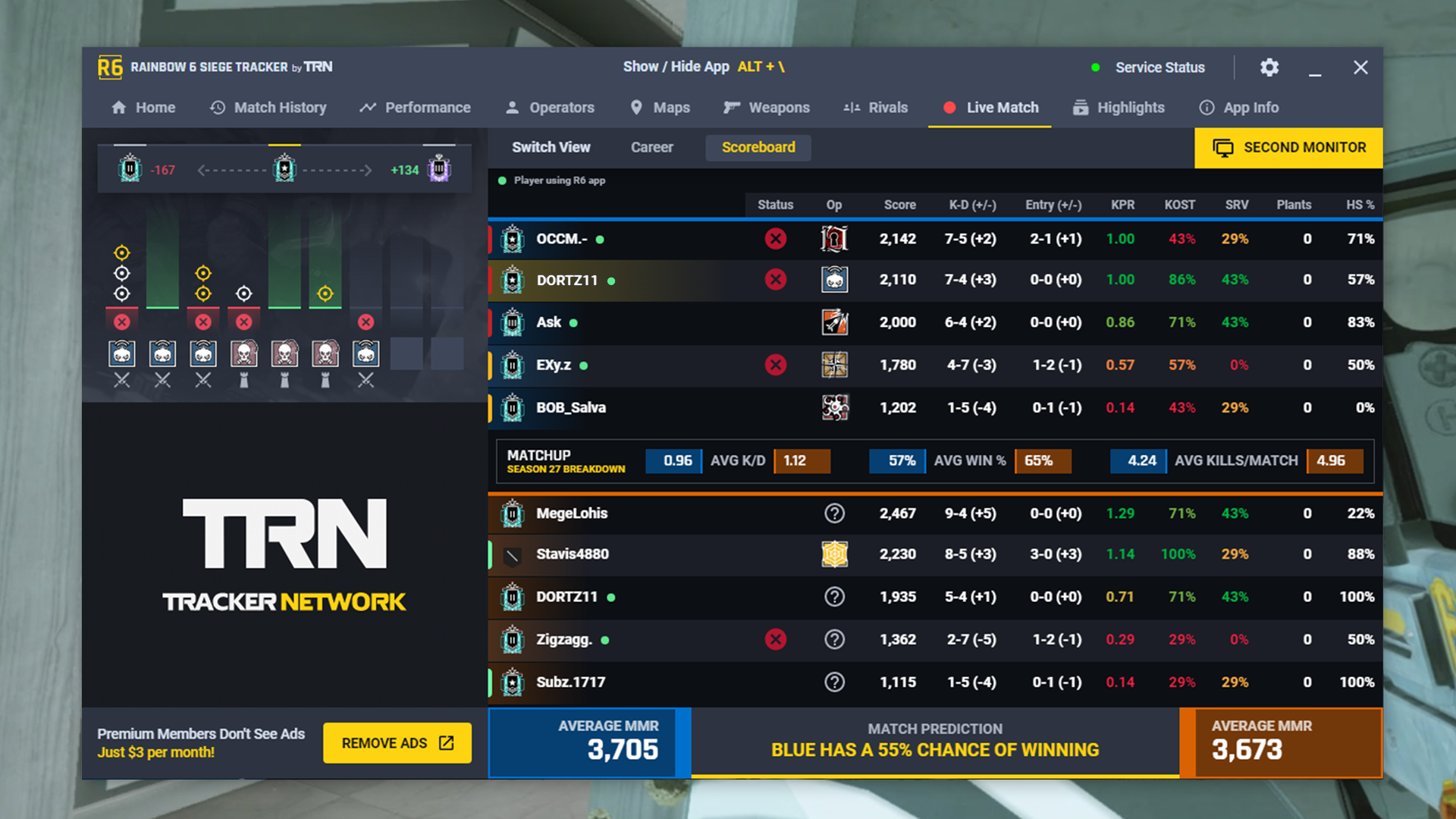This screenshot has width=1456, height=819.
Task: Click the OCCM.- player status icon
Action: pyautogui.click(x=775, y=238)
